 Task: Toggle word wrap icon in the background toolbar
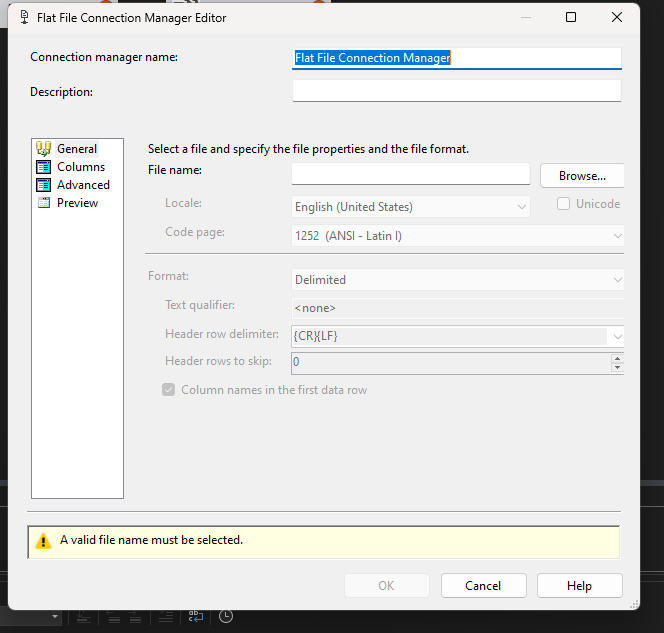pyautogui.click(x=196, y=616)
